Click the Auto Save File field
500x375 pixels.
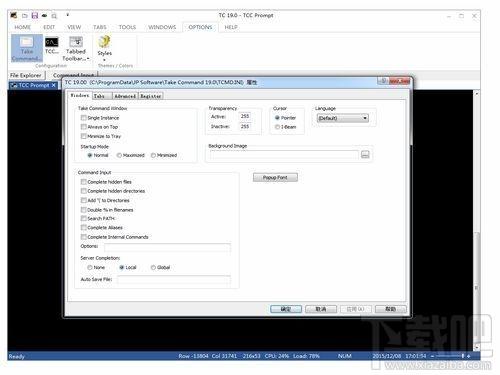point(173,279)
